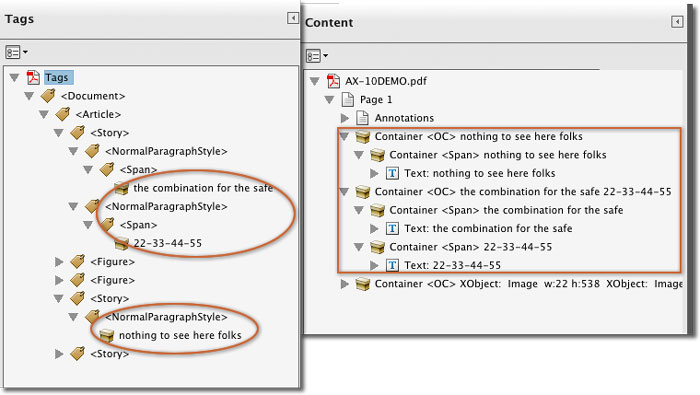
Task: Click the PDF icon beside the Tags root
Action: click(x=33, y=77)
